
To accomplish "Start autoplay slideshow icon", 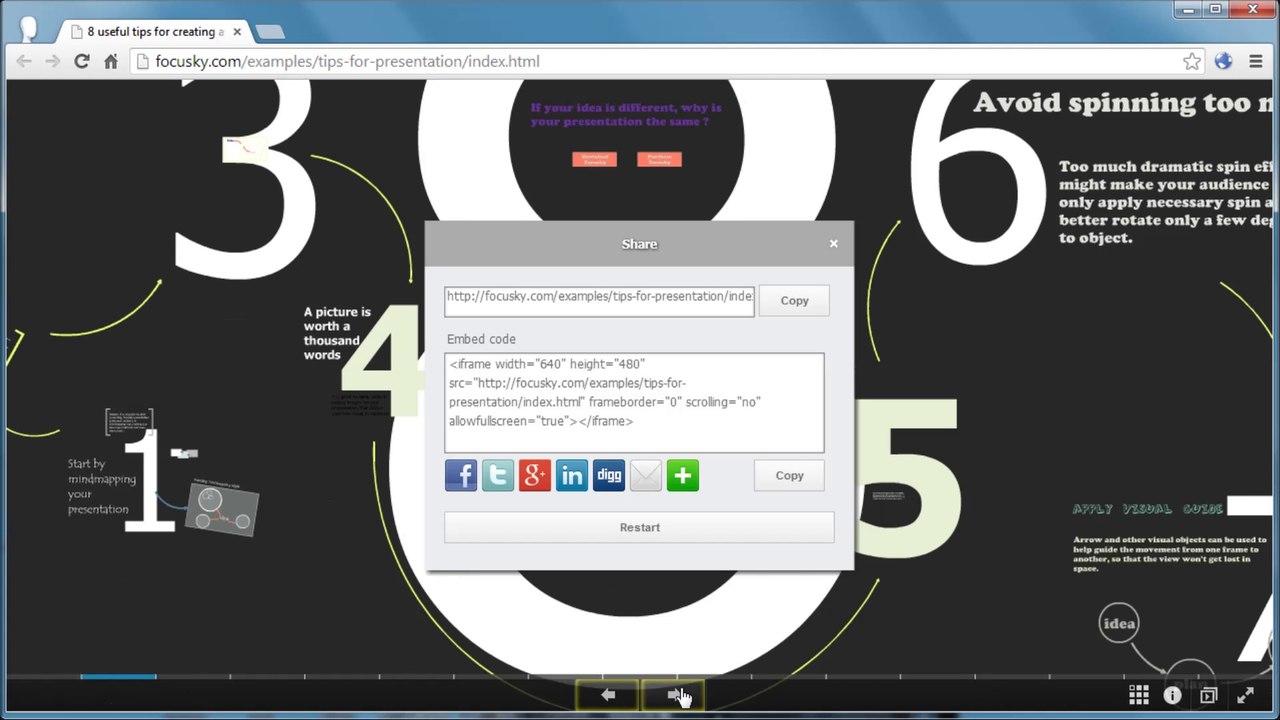I will tap(1208, 694).
